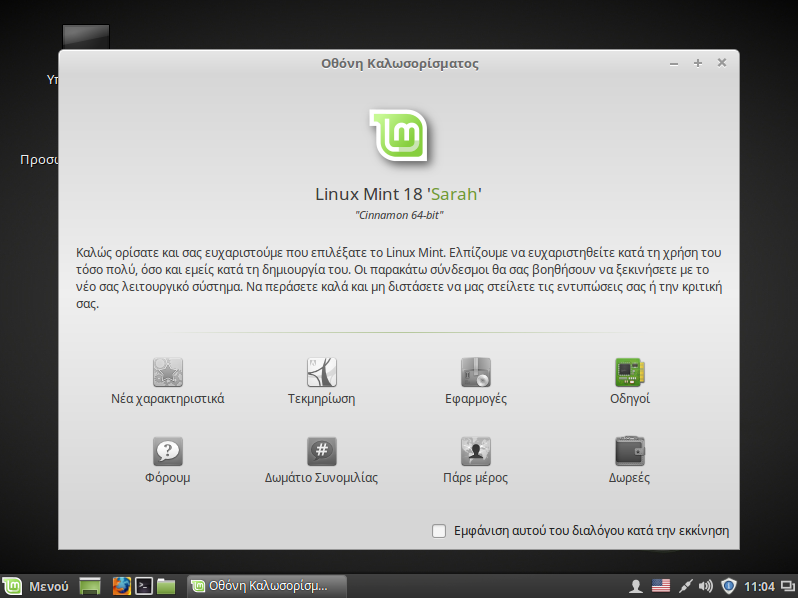This screenshot has width=798, height=598.
Task: Click the Φόρουμ label
Action: pos(167,477)
